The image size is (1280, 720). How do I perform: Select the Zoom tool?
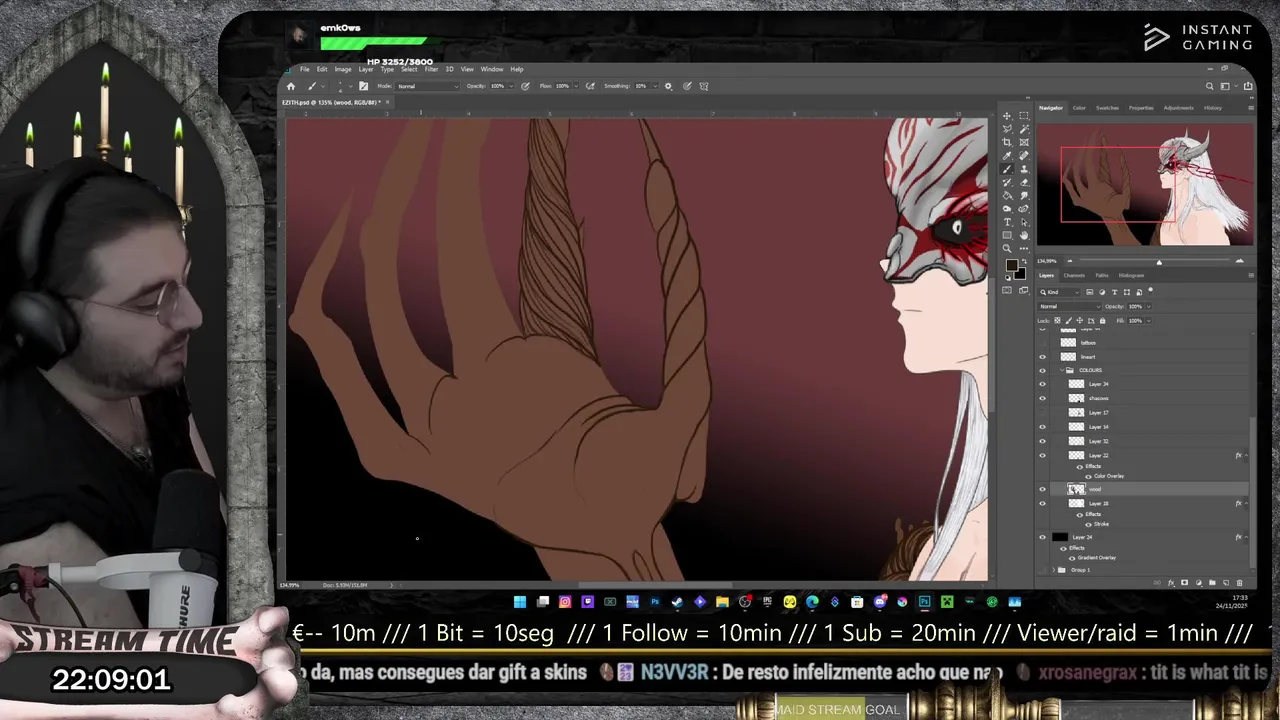[1007, 248]
